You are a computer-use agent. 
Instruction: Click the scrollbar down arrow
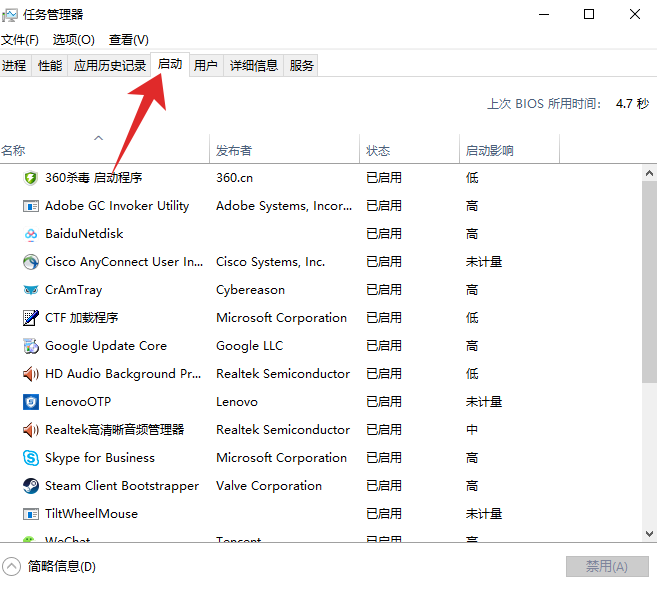click(649, 534)
